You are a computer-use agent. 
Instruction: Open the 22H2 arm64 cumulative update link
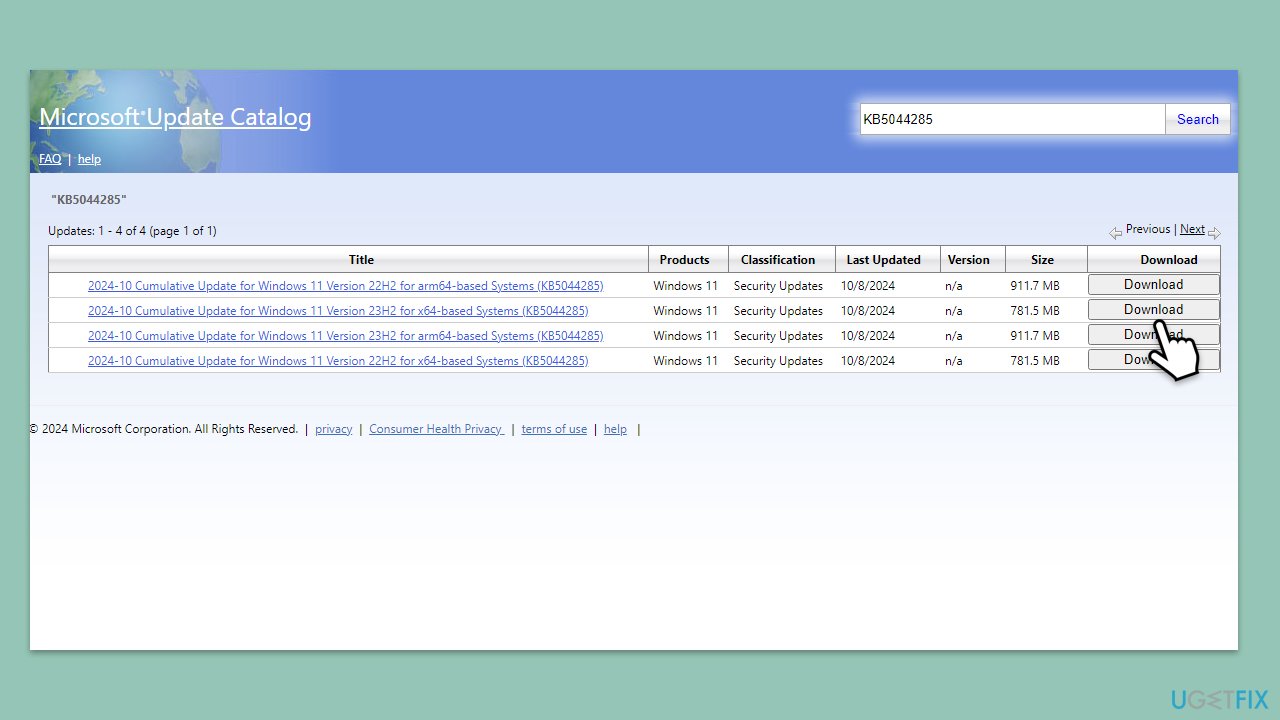tap(345, 286)
